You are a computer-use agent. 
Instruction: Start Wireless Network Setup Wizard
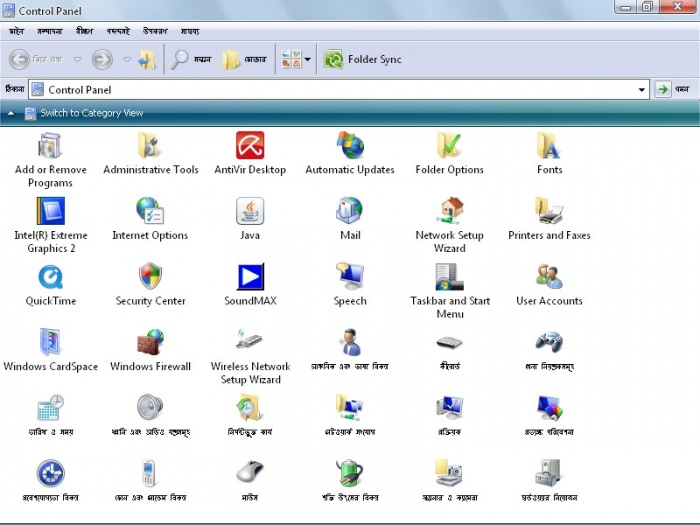[250, 357]
